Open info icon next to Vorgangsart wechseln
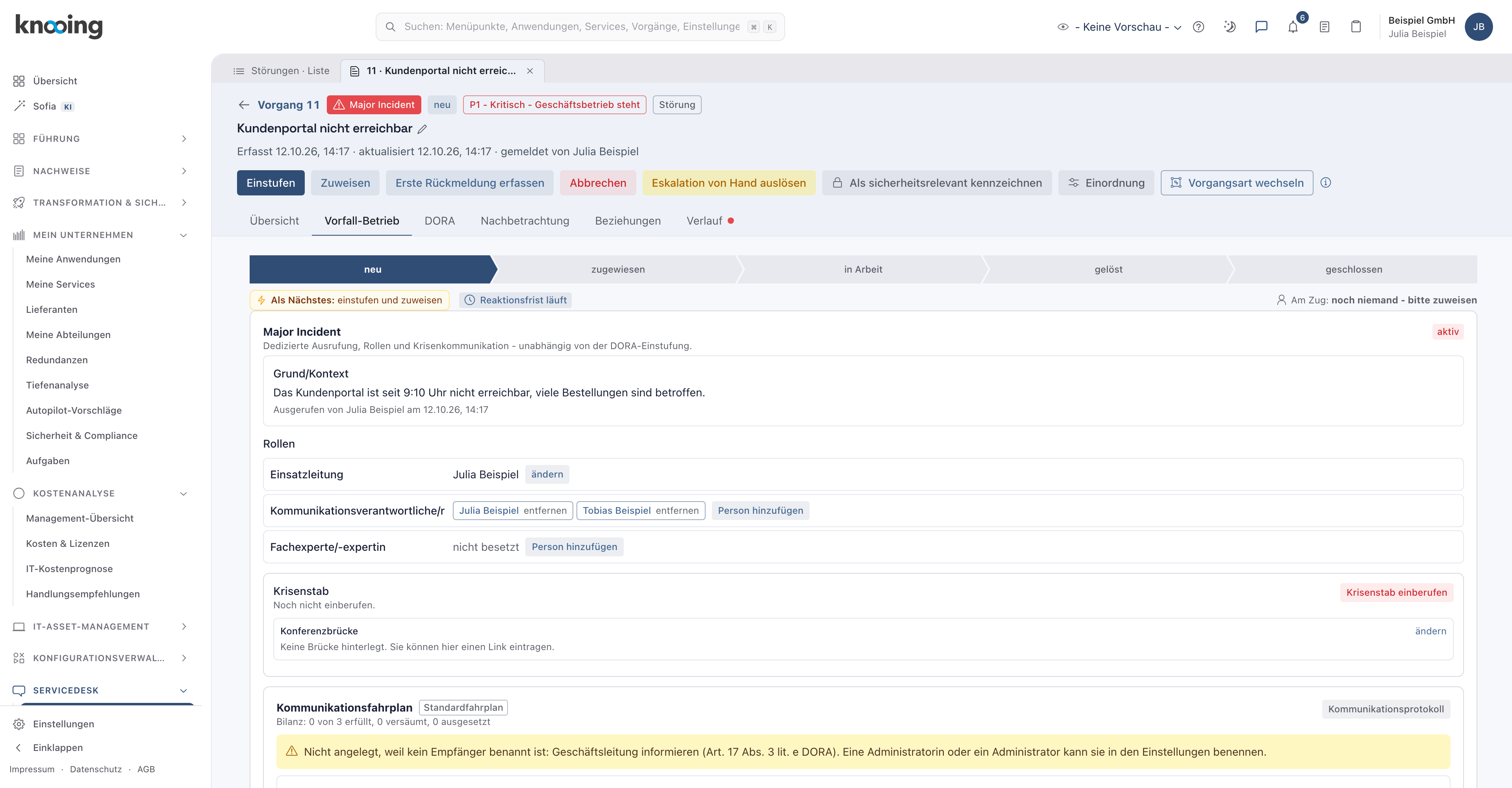This screenshot has width=1512, height=788. 1326,182
